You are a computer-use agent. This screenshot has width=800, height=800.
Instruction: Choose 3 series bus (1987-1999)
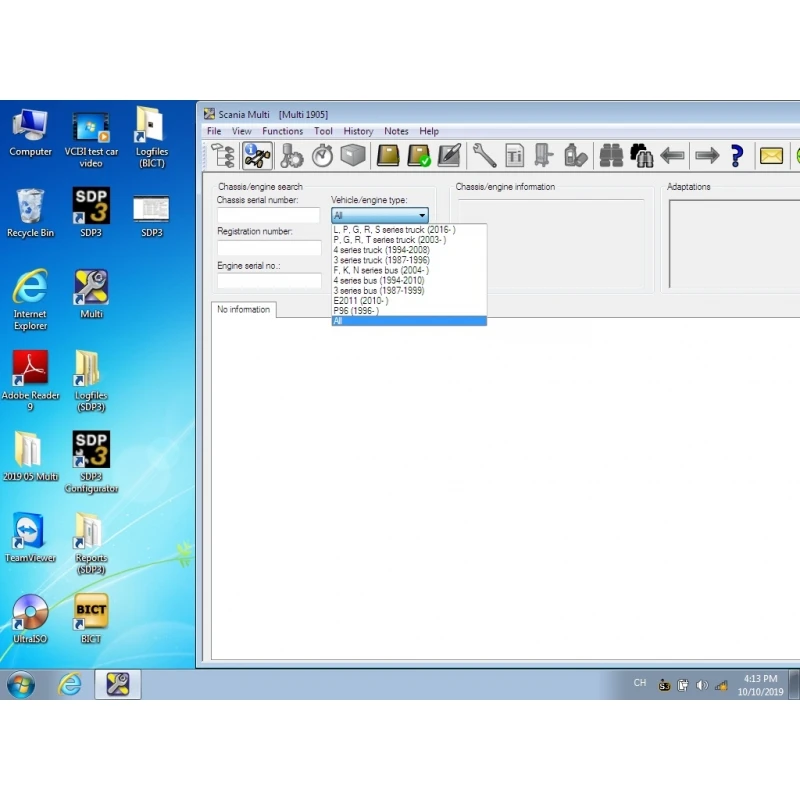tap(409, 291)
